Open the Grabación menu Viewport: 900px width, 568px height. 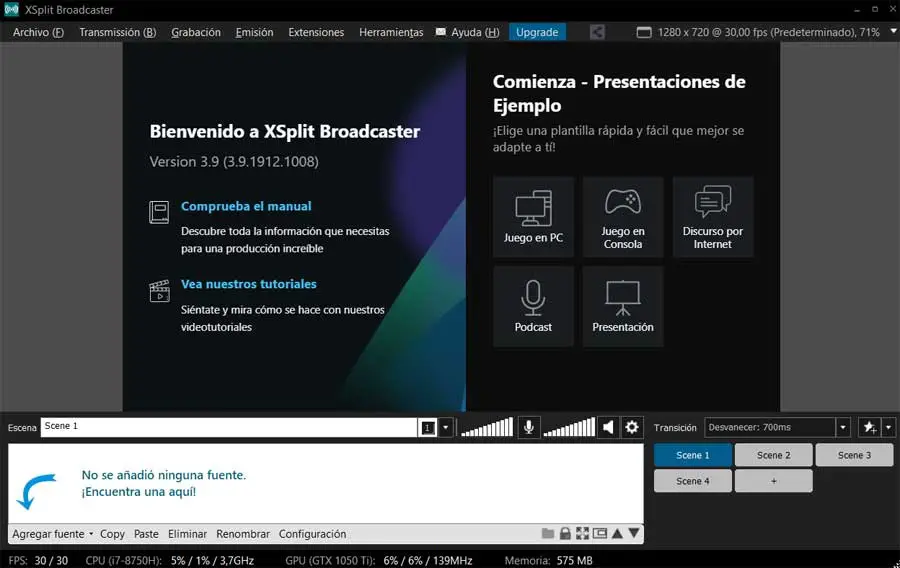(x=196, y=32)
